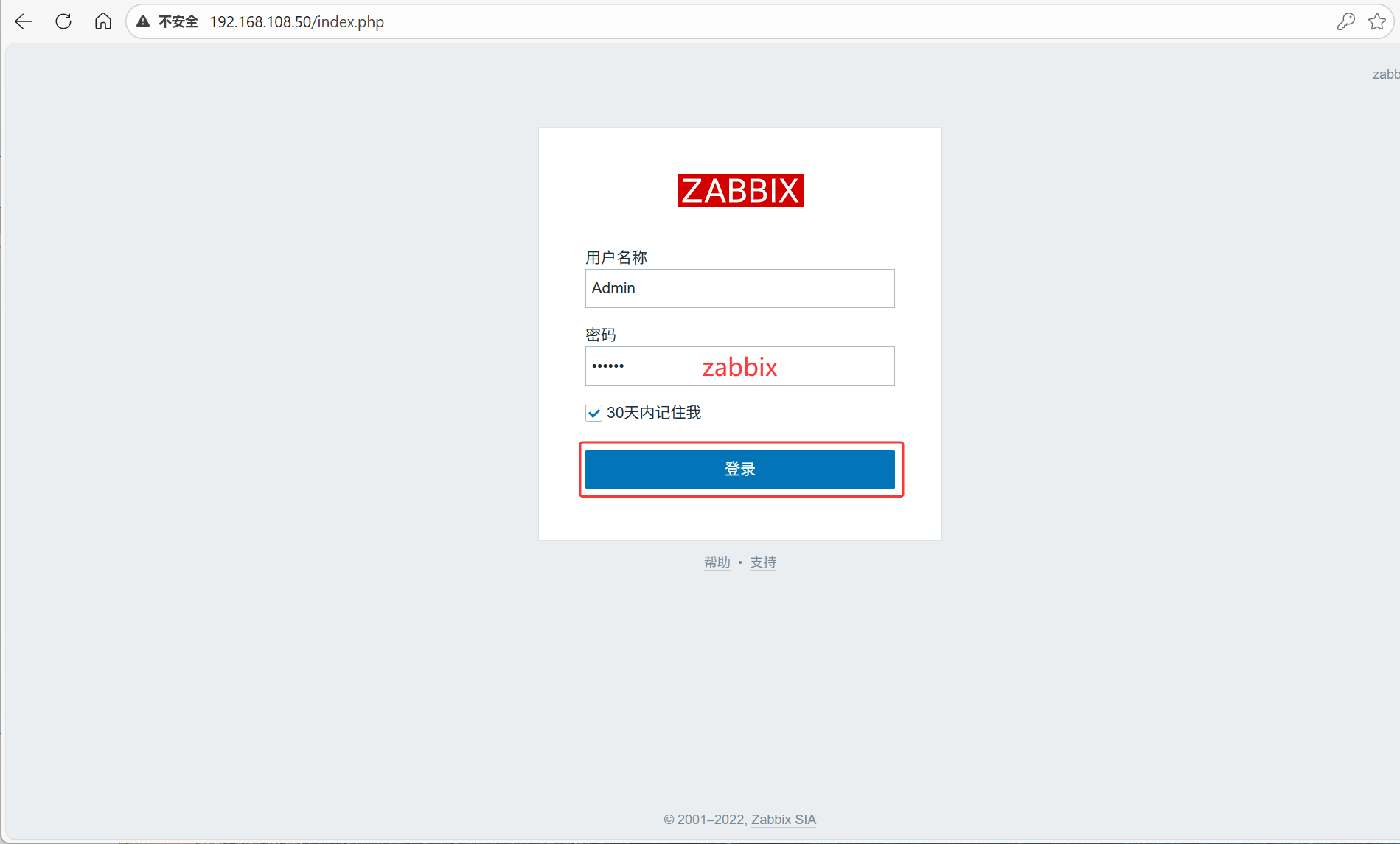Click the 不安全 security label

tap(178, 22)
